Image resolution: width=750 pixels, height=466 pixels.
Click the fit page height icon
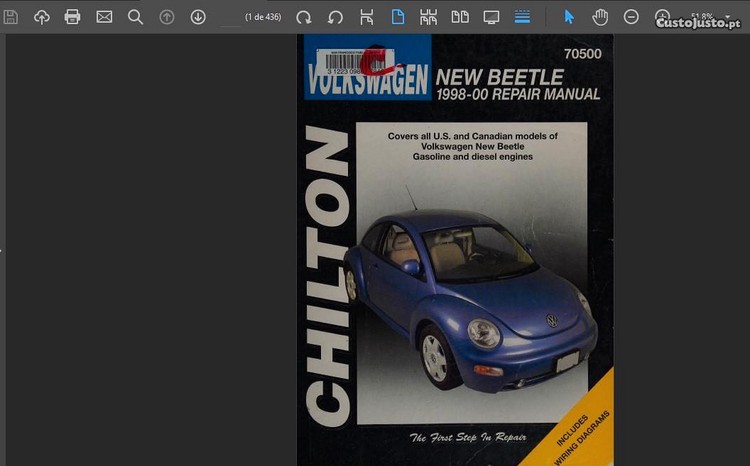(x=367, y=17)
